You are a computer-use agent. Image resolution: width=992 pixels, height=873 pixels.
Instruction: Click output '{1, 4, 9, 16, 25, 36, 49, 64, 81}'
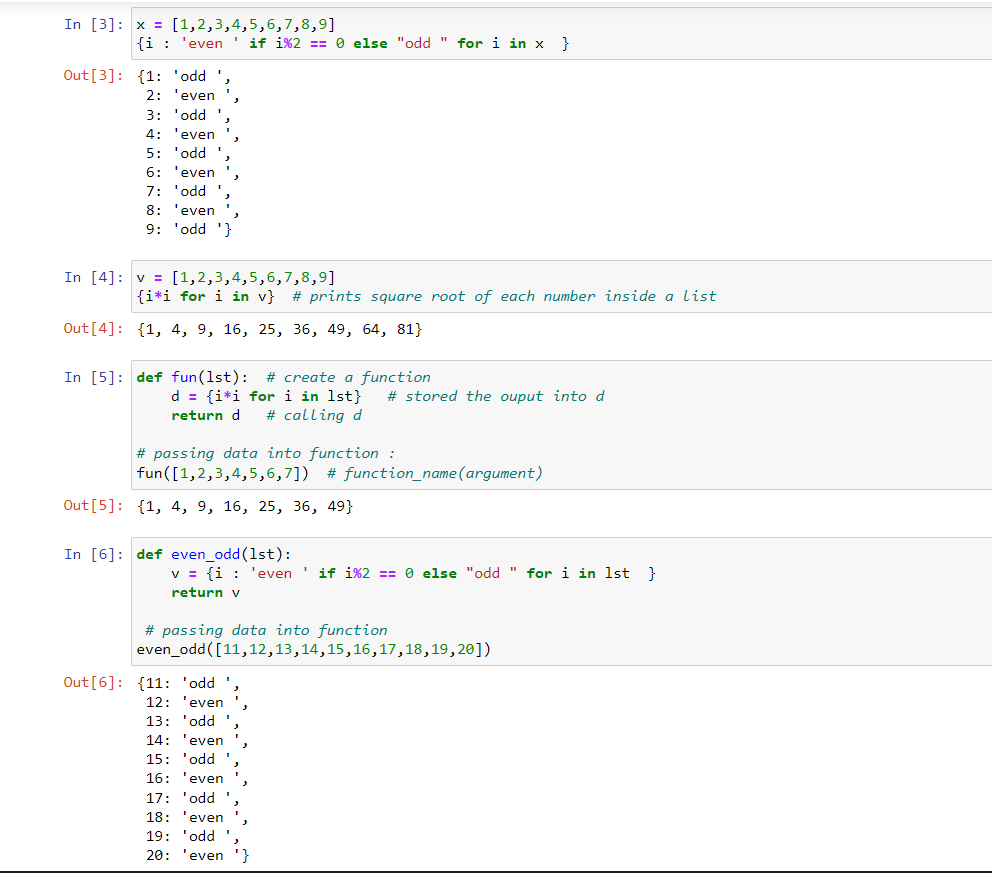point(280,330)
